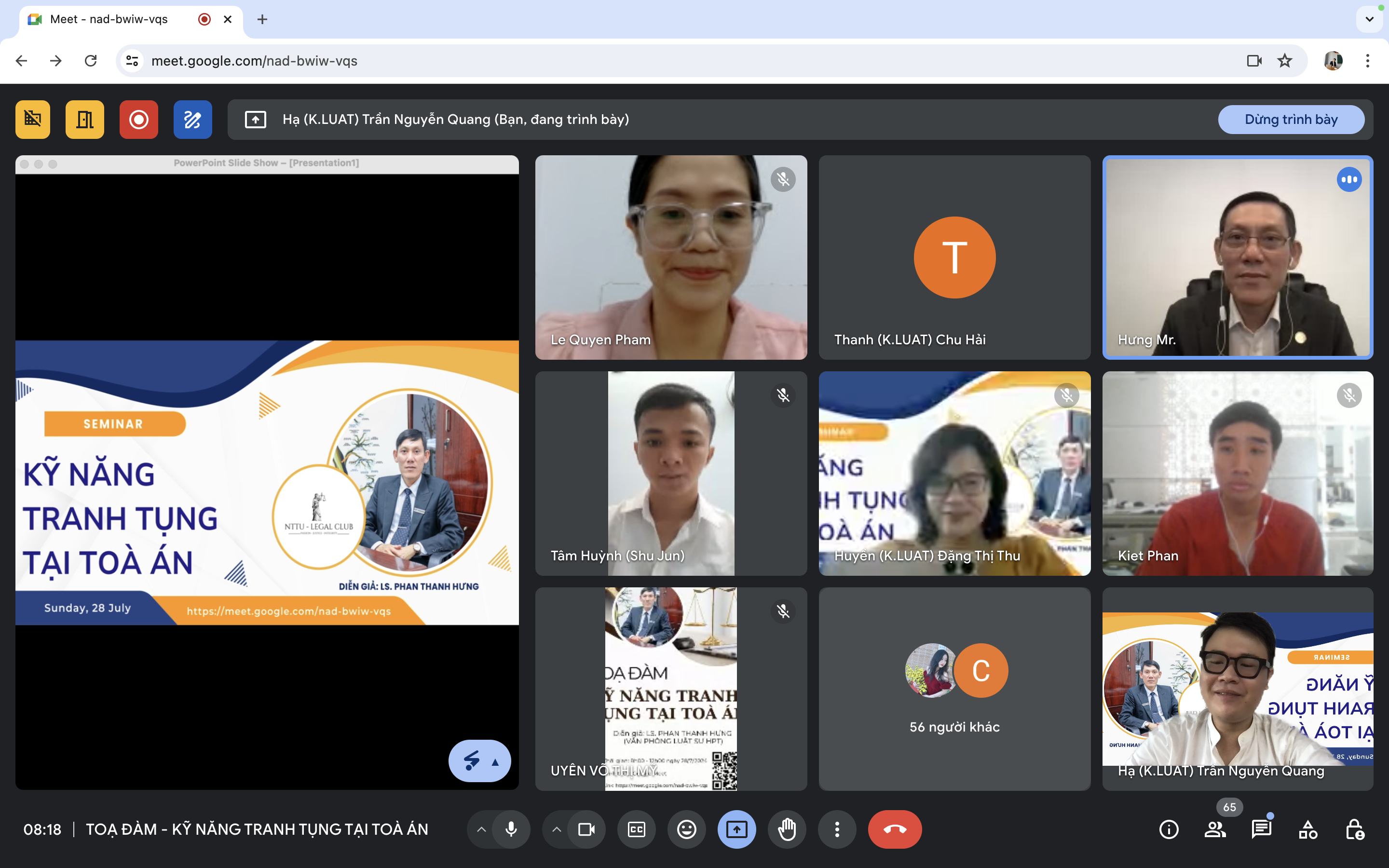Click the Dừng trình bày button

1291,120
